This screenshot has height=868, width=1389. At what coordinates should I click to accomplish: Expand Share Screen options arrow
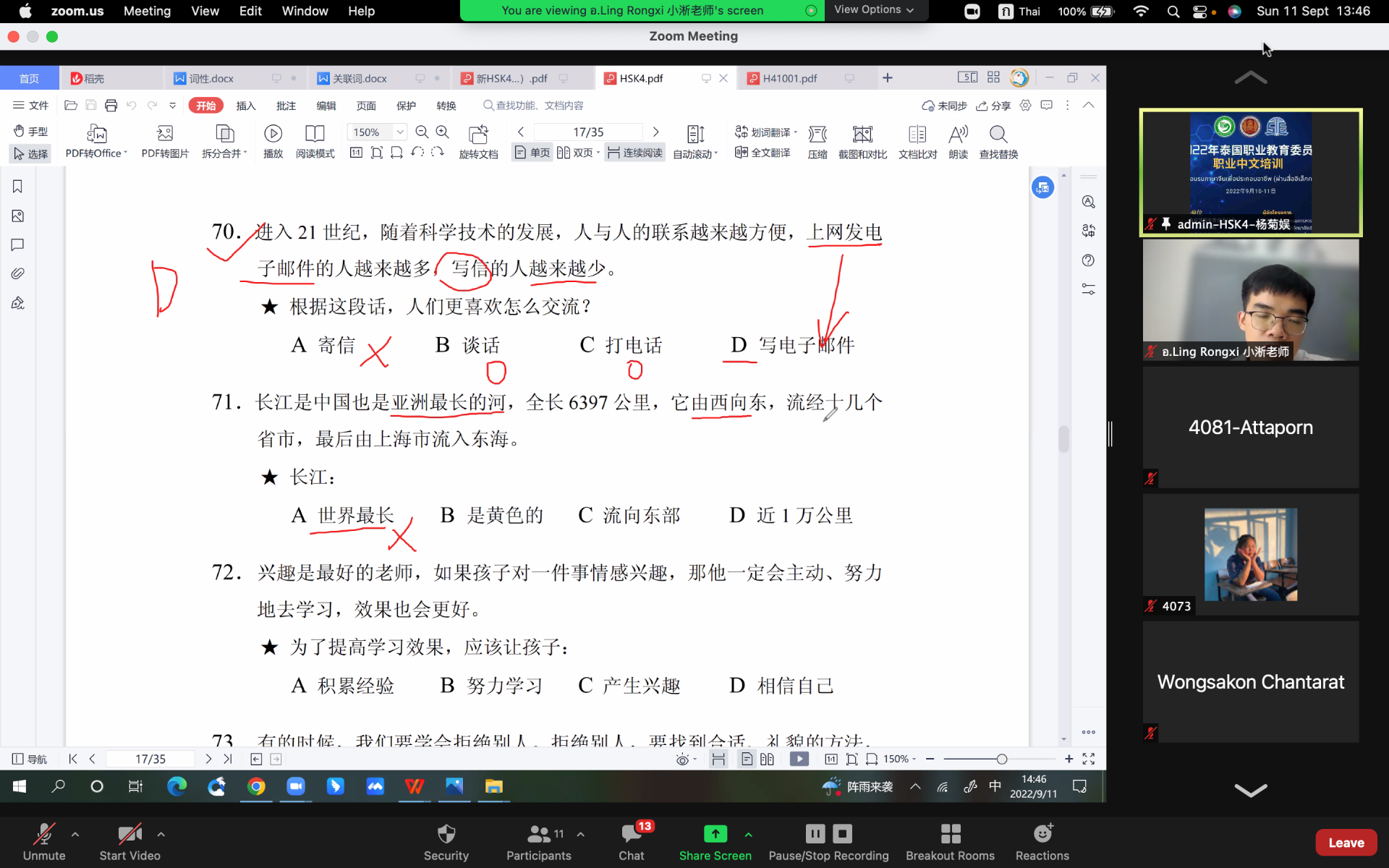point(749,834)
